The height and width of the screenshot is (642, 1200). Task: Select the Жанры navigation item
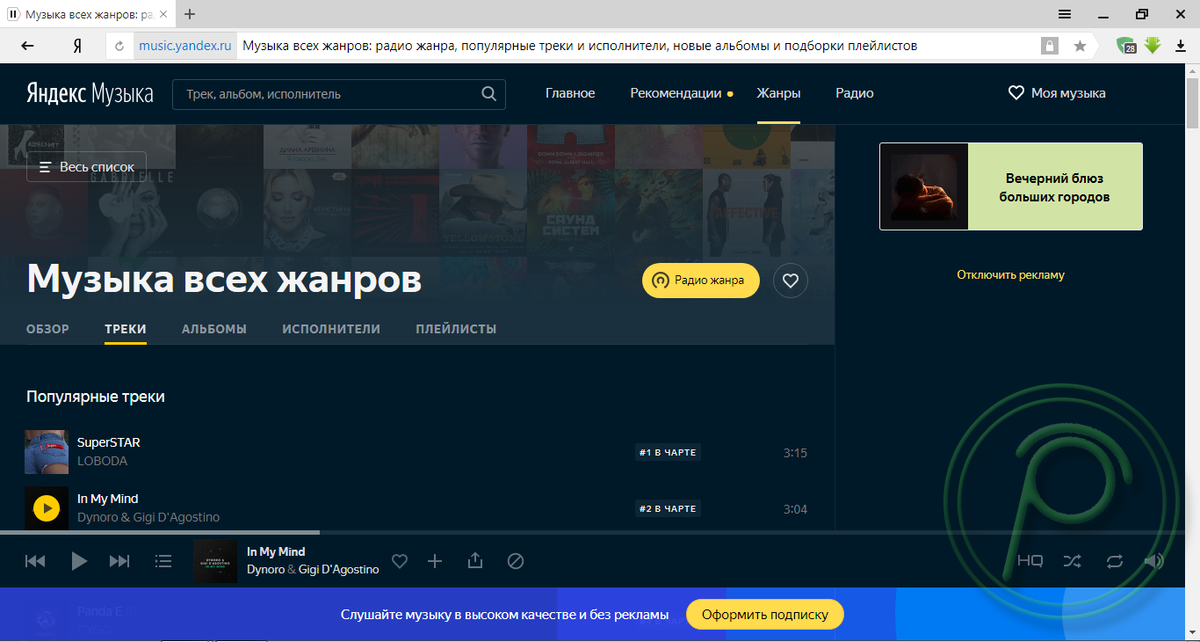pyautogui.click(x=778, y=93)
